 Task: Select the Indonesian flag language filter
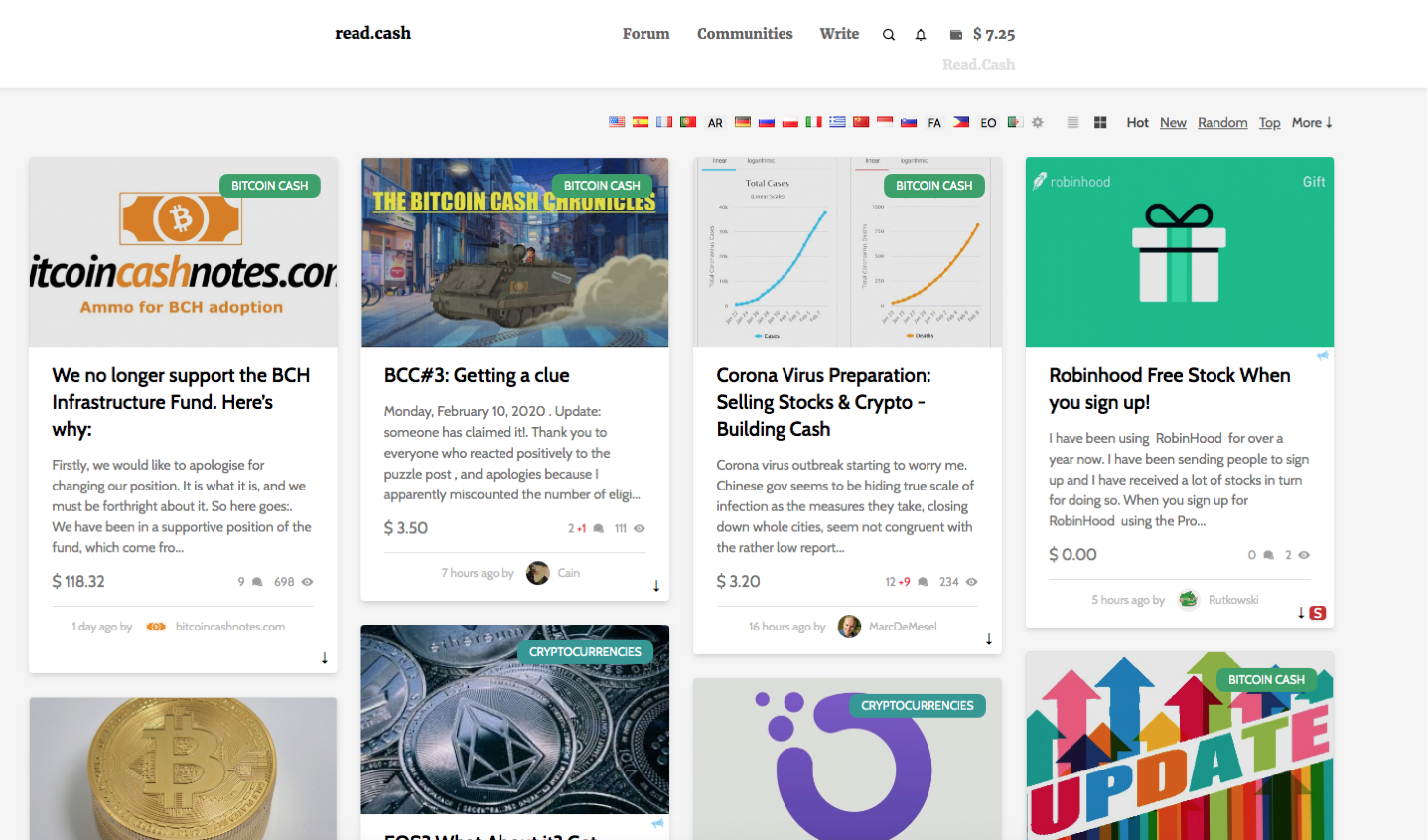coord(885,122)
